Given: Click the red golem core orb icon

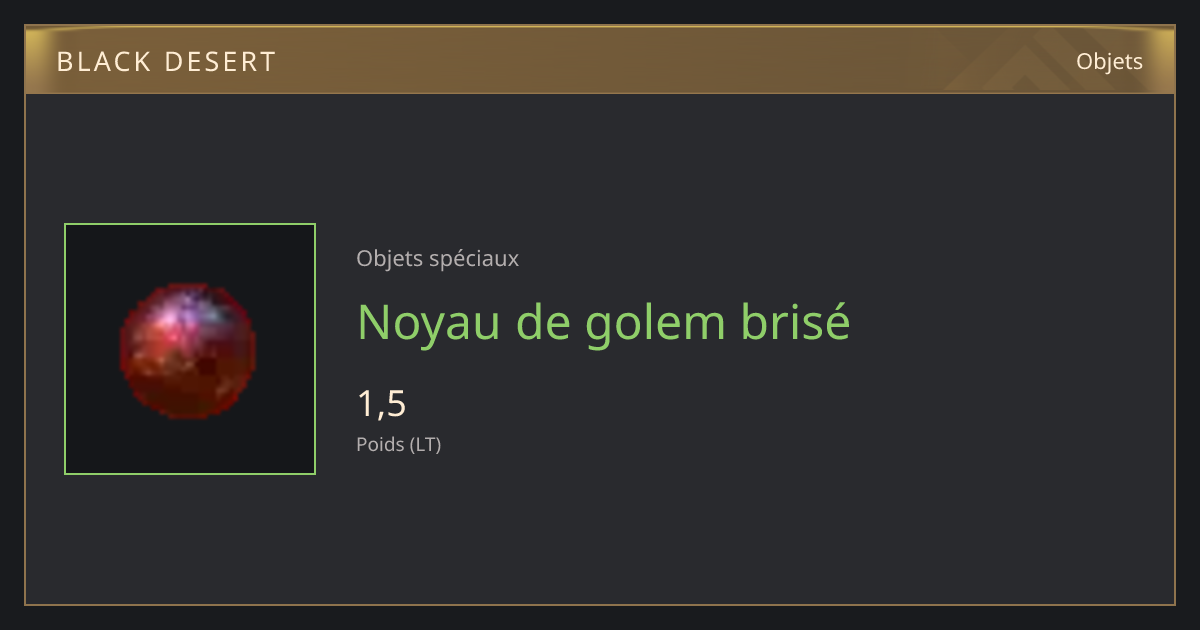Looking at the screenshot, I should pyautogui.click(x=189, y=349).
